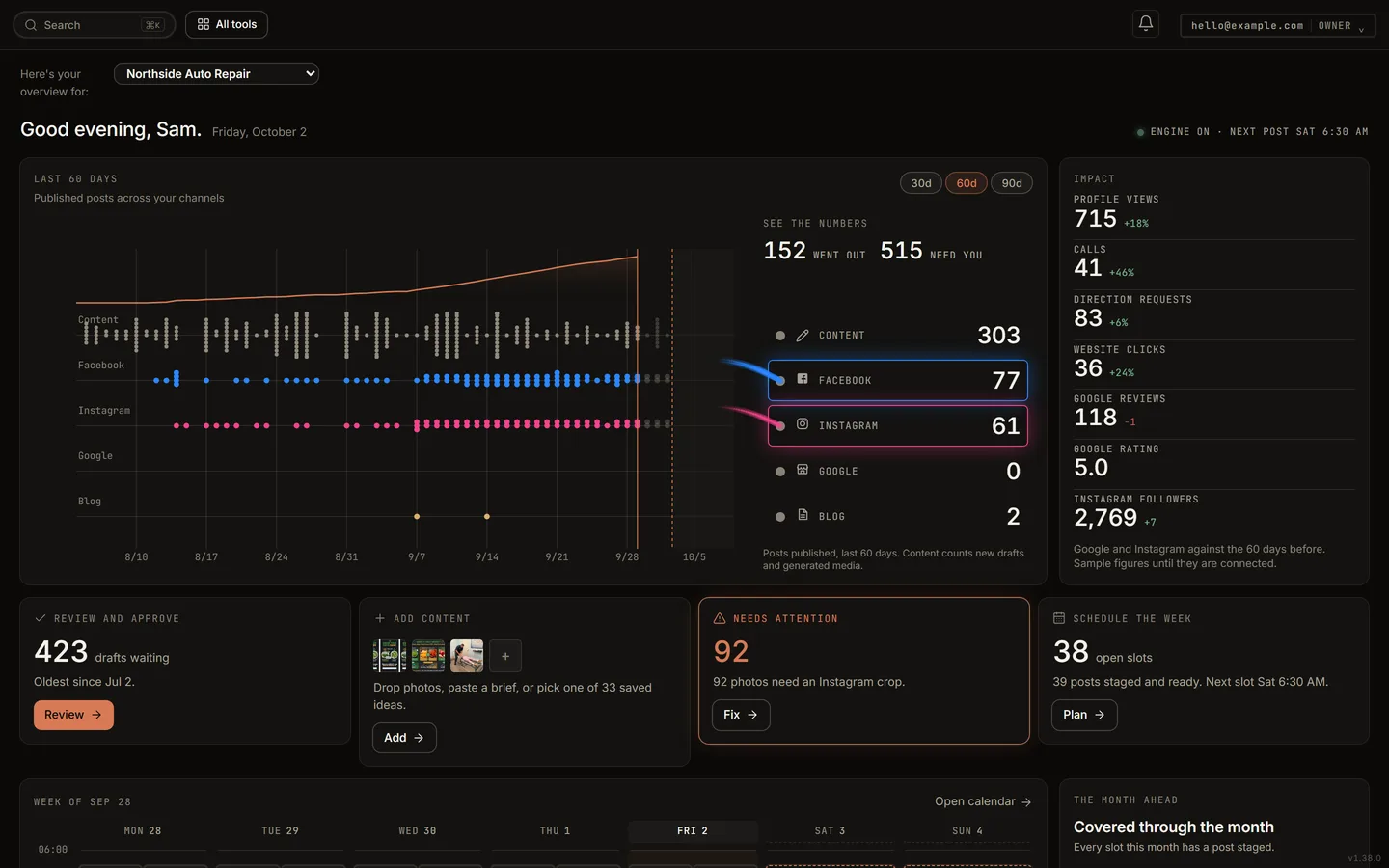The height and width of the screenshot is (868, 1389).
Task: Click the 9/14 Blog post dot on chart
Action: [487, 517]
